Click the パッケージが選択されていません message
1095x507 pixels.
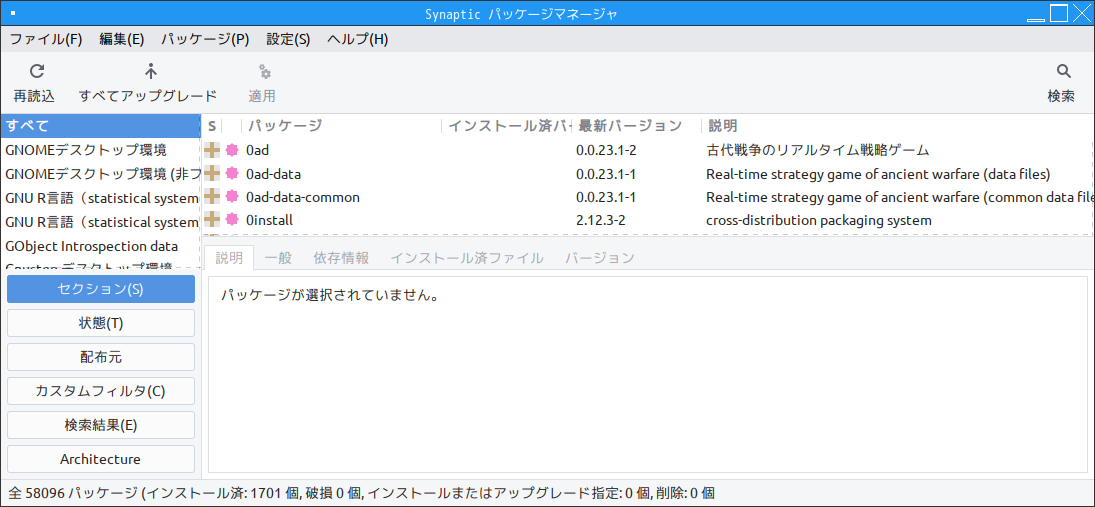[x=330, y=295]
